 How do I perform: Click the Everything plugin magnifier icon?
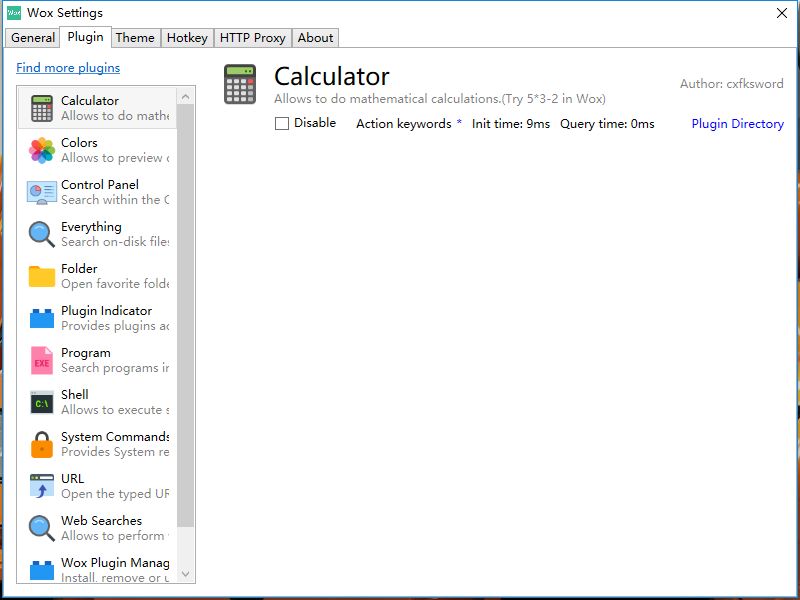42,234
